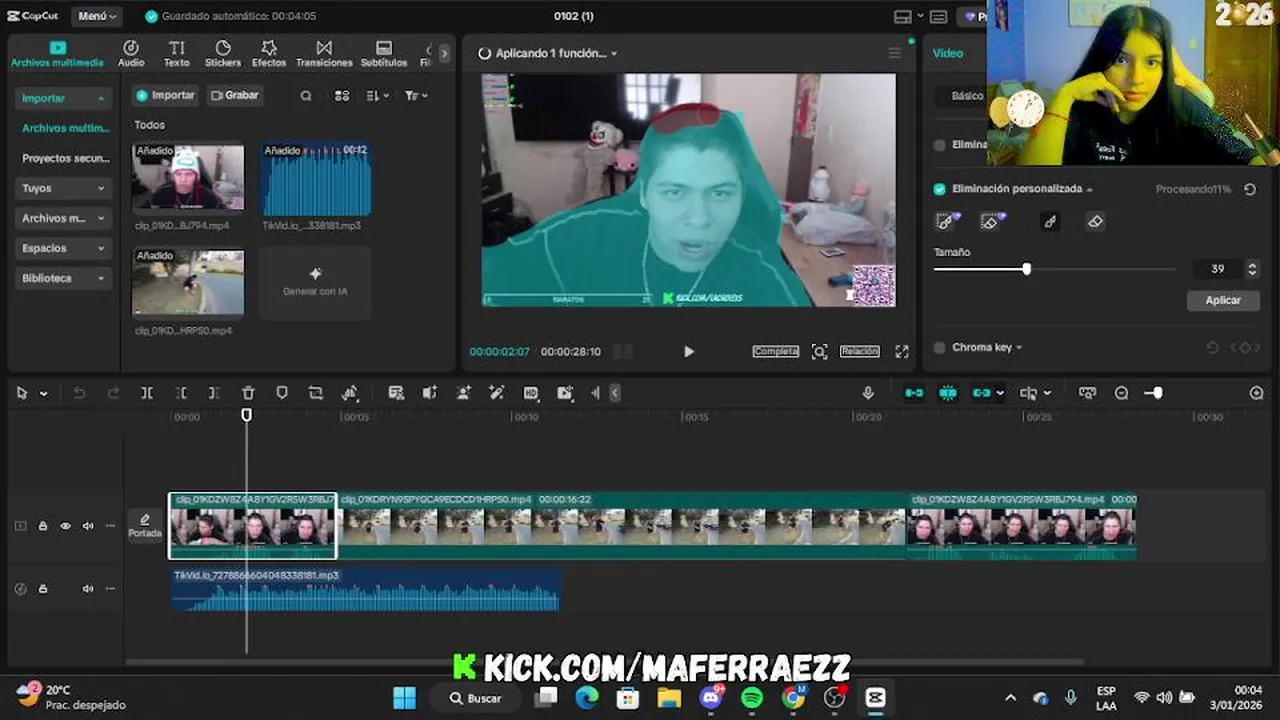Toggle auto snapping in timeline

[x=948, y=393]
